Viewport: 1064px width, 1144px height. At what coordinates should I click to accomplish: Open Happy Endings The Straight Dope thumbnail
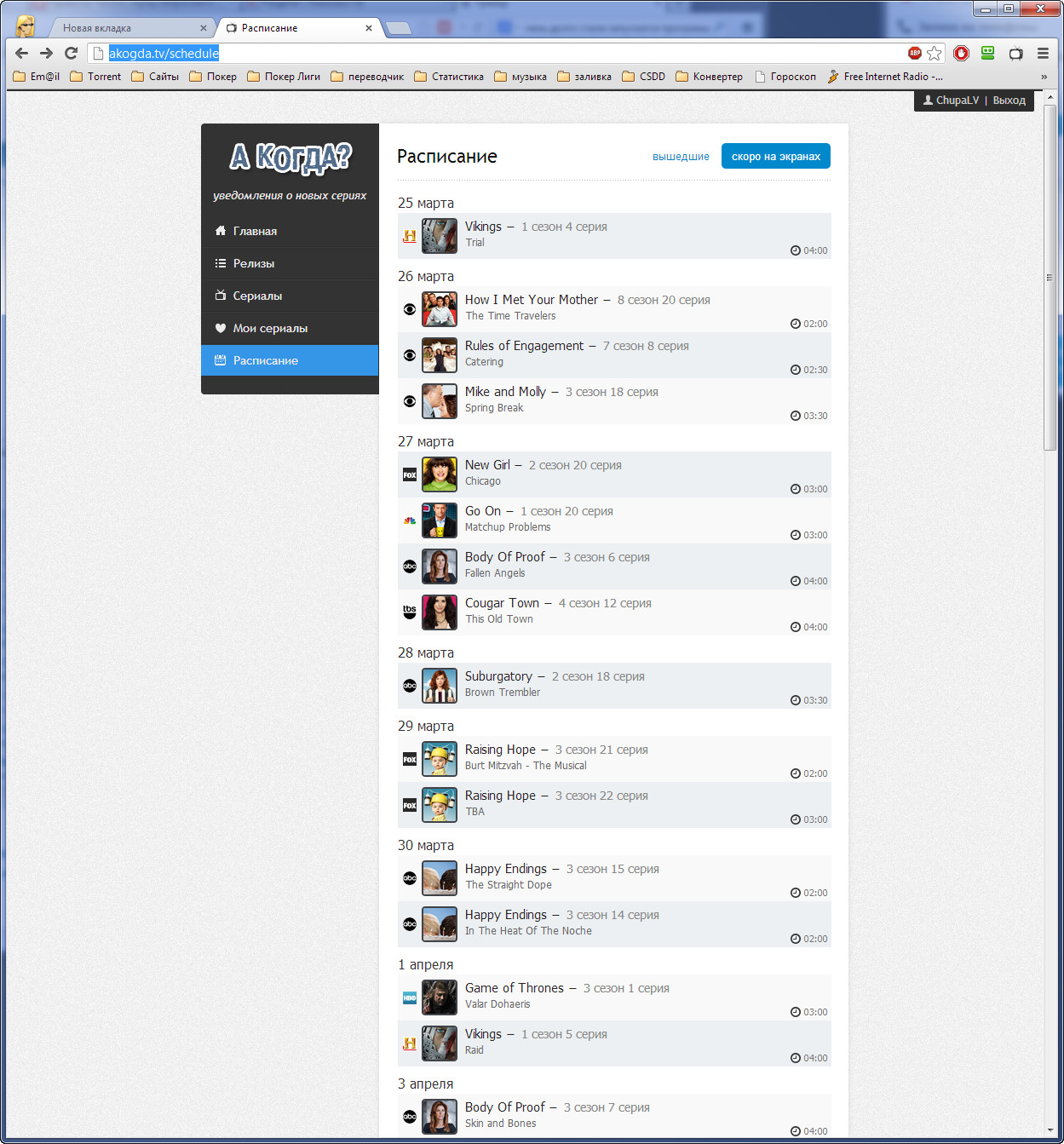point(440,878)
